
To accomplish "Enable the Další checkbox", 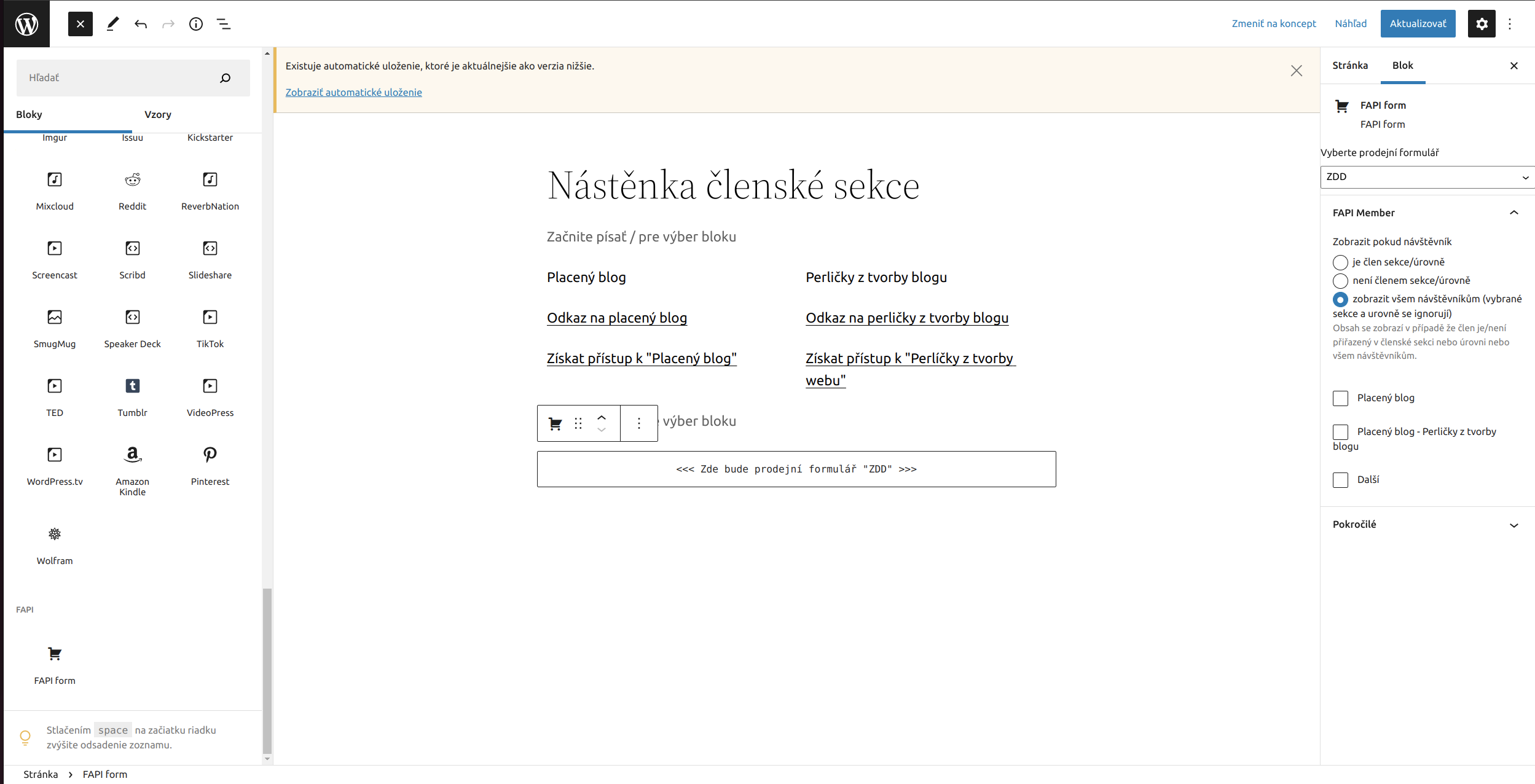I will point(1340,480).
